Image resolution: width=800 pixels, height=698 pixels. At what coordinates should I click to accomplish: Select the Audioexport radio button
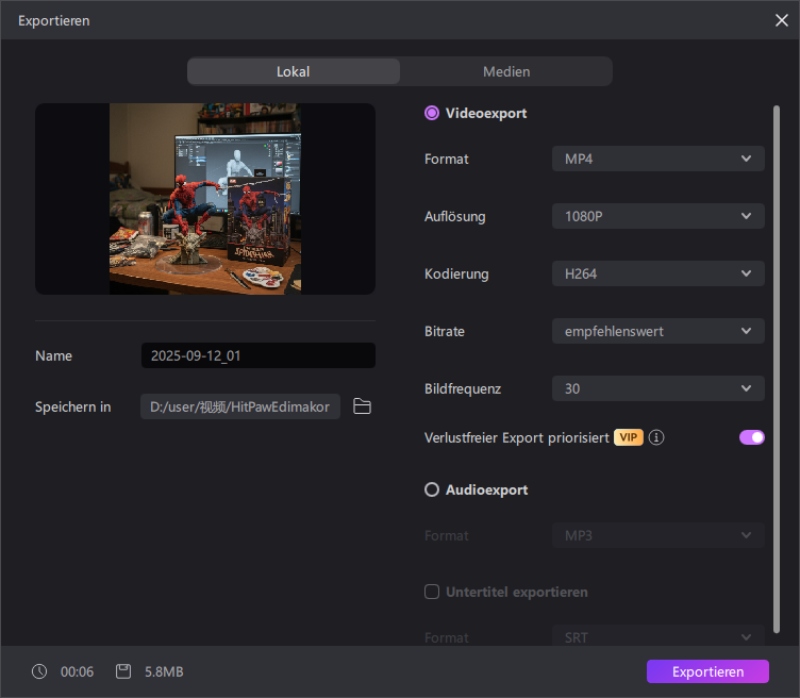[x=432, y=489]
